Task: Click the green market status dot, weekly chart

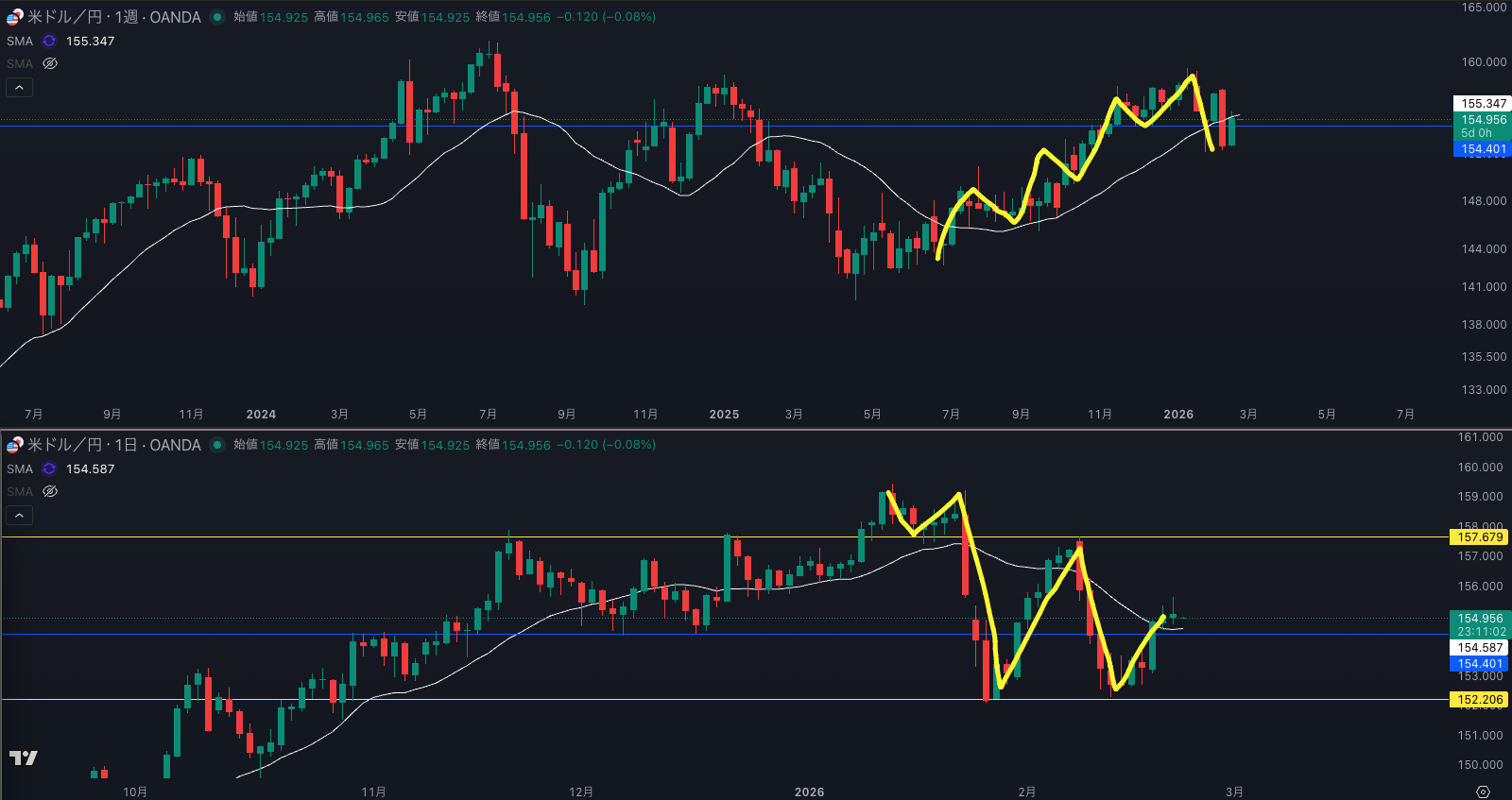Action: (217, 17)
